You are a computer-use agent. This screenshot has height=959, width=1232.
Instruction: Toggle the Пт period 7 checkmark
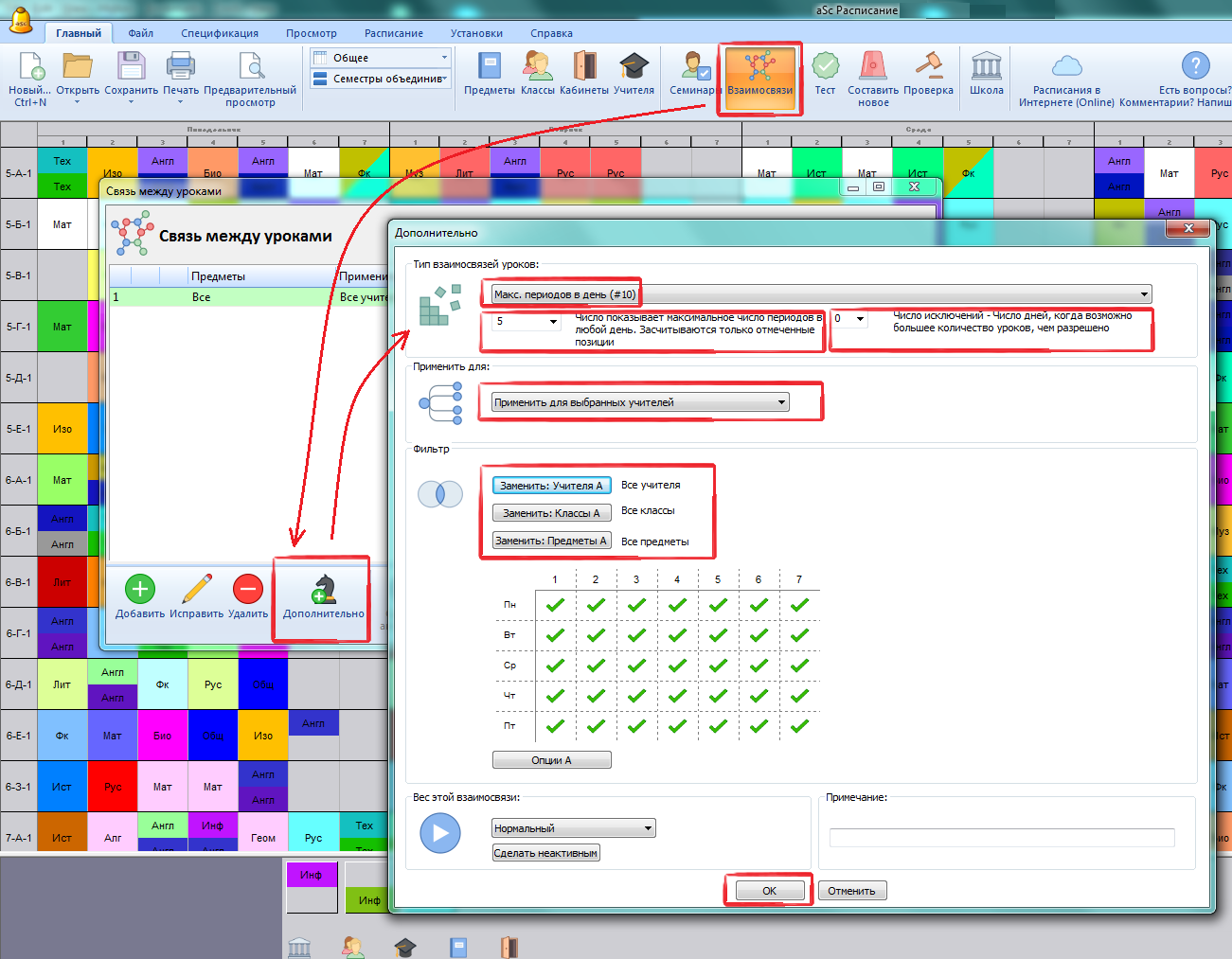799,726
